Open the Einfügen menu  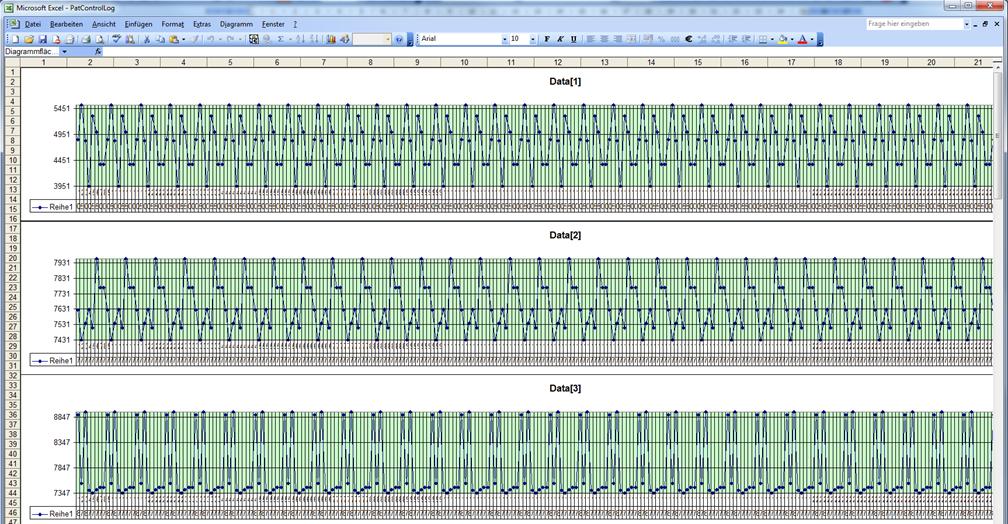138,24
